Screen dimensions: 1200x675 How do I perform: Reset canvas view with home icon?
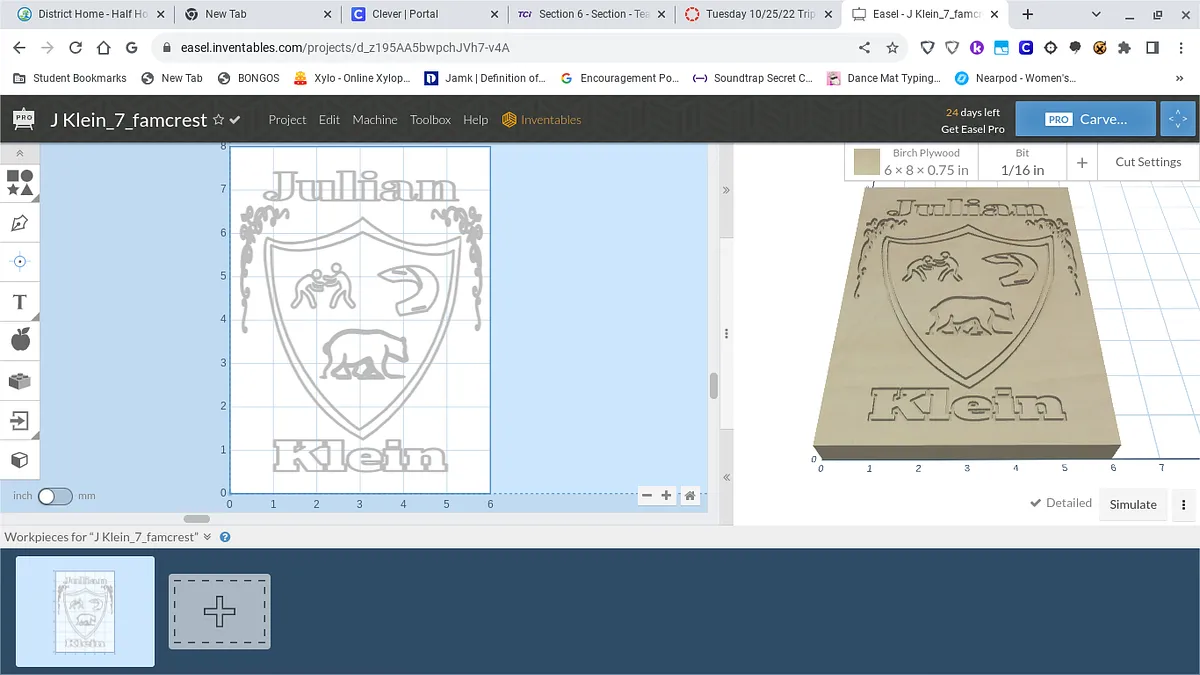pyautogui.click(x=690, y=496)
